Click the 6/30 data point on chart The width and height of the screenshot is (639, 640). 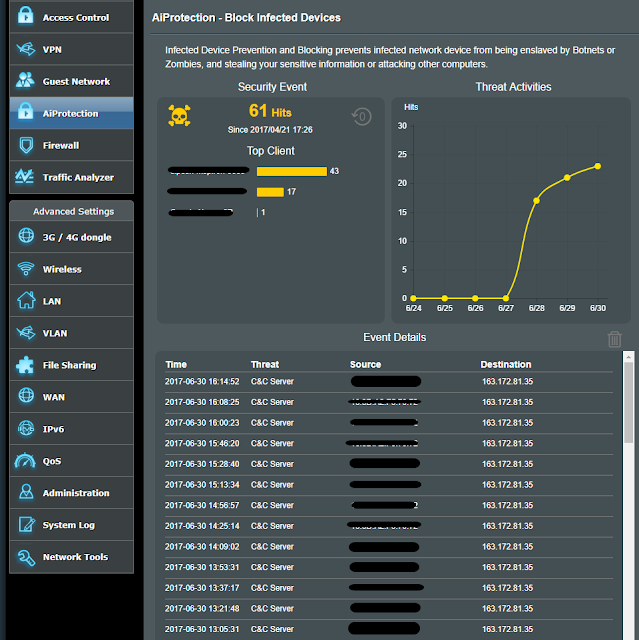598,166
